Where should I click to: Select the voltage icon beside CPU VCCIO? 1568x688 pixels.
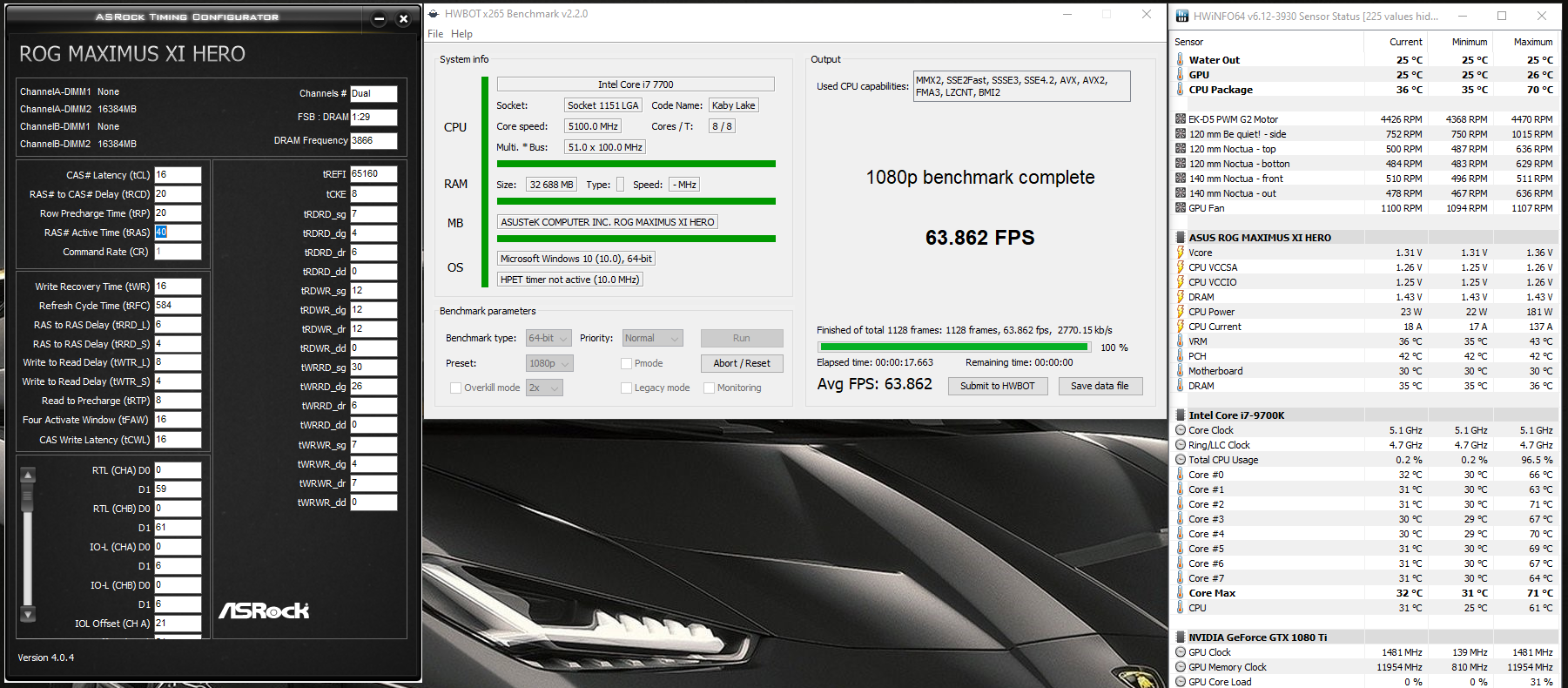tap(1181, 281)
